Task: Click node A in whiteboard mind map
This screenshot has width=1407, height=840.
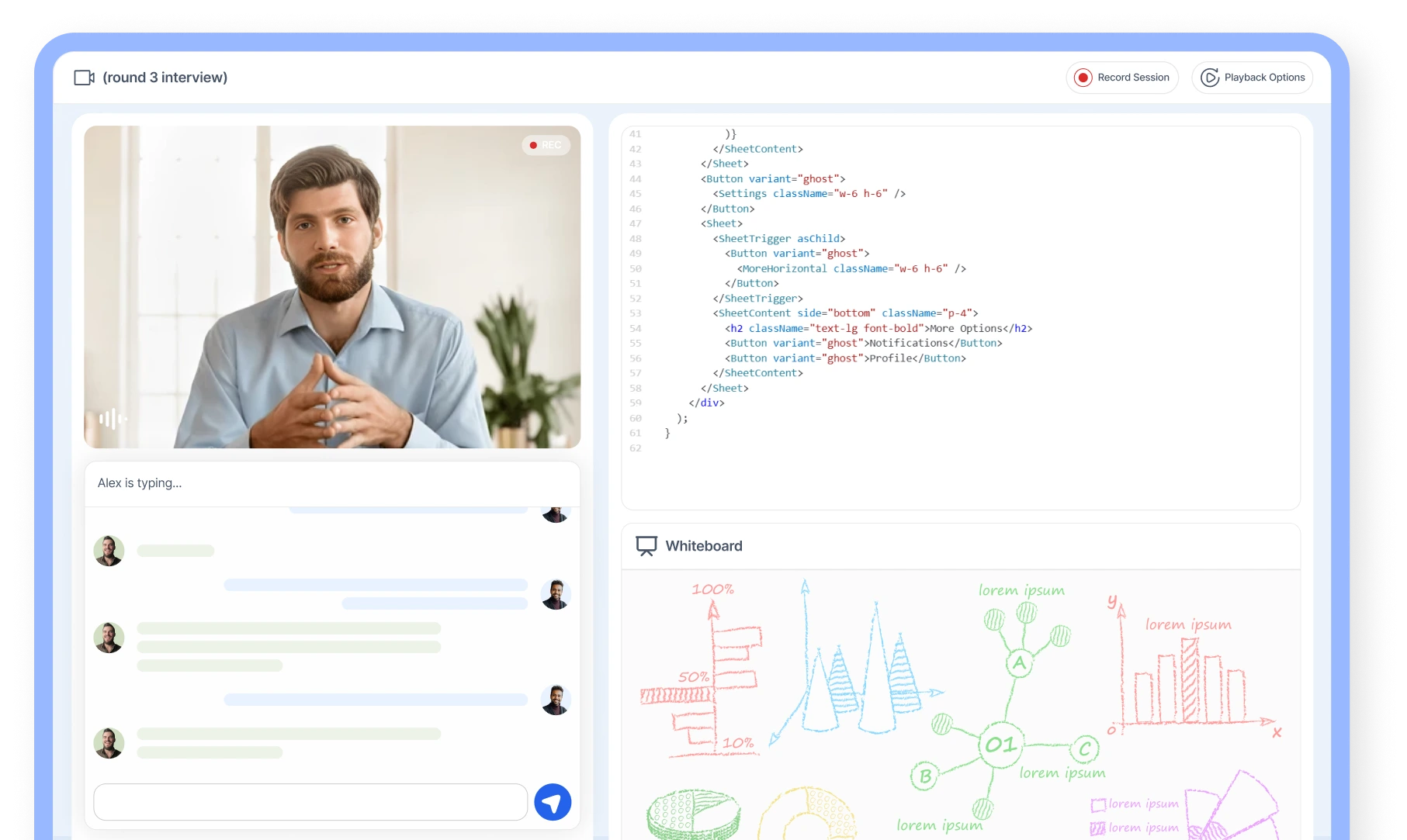Action: pyautogui.click(x=1019, y=662)
